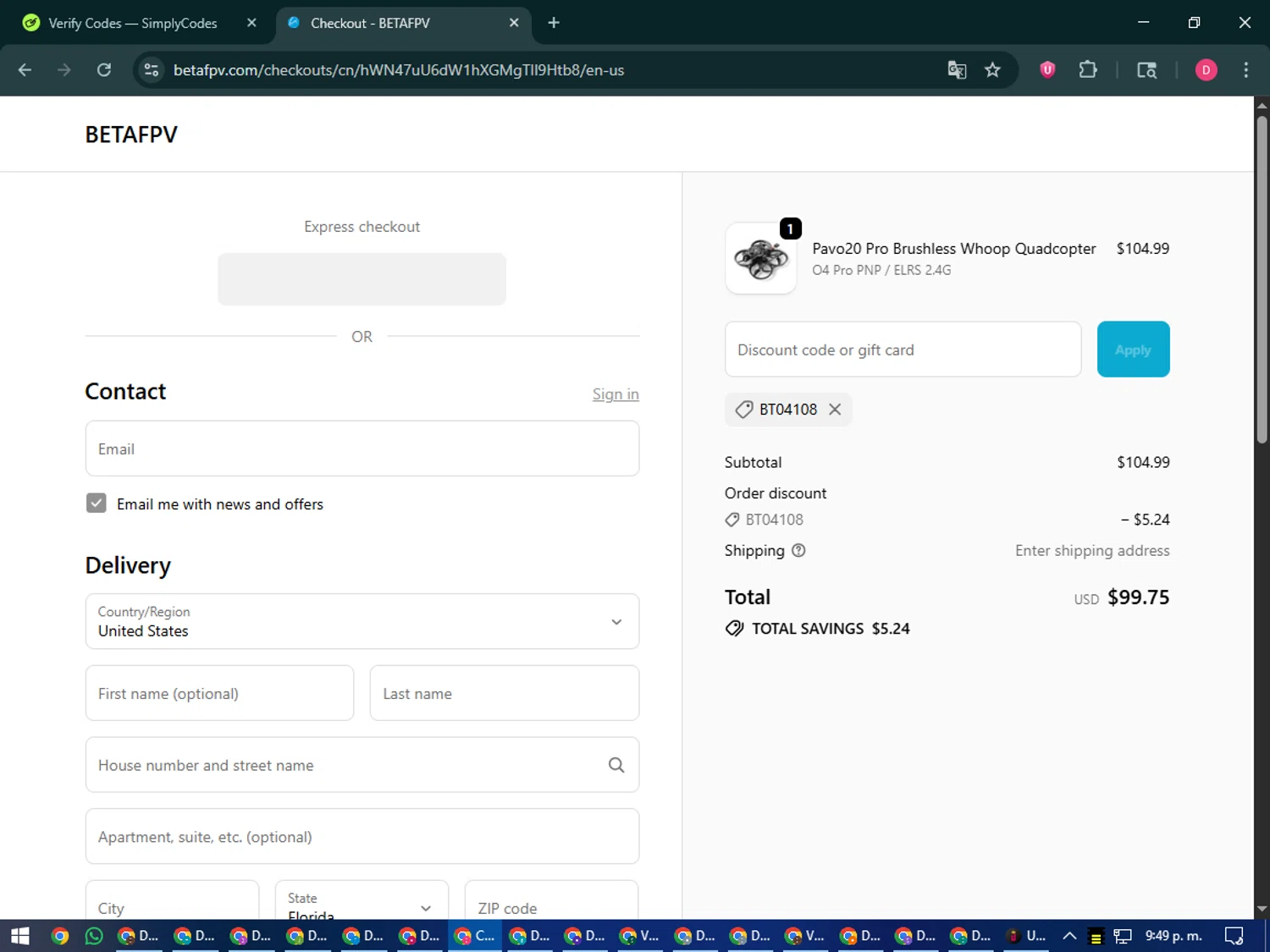The width and height of the screenshot is (1270, 952).
Task: Open the Chrome profile avatar D
Action: 1206,70
